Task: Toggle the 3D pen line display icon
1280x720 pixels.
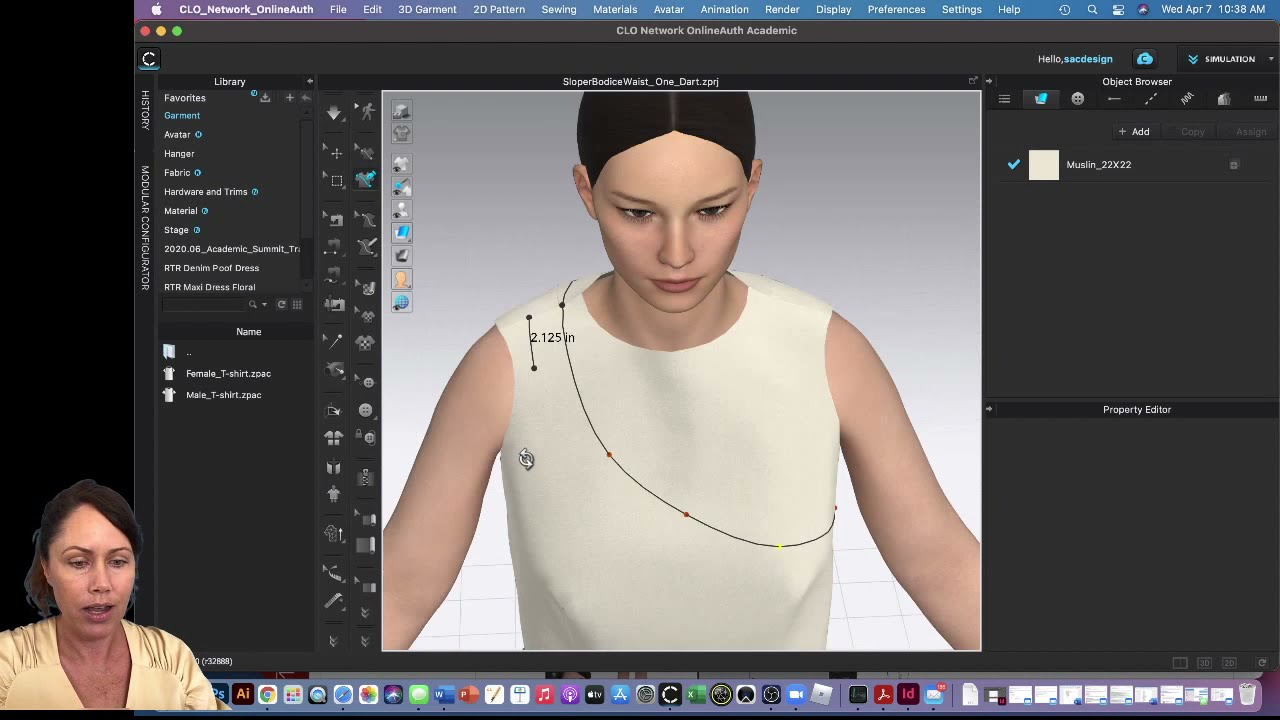Action: click(401, 186)
